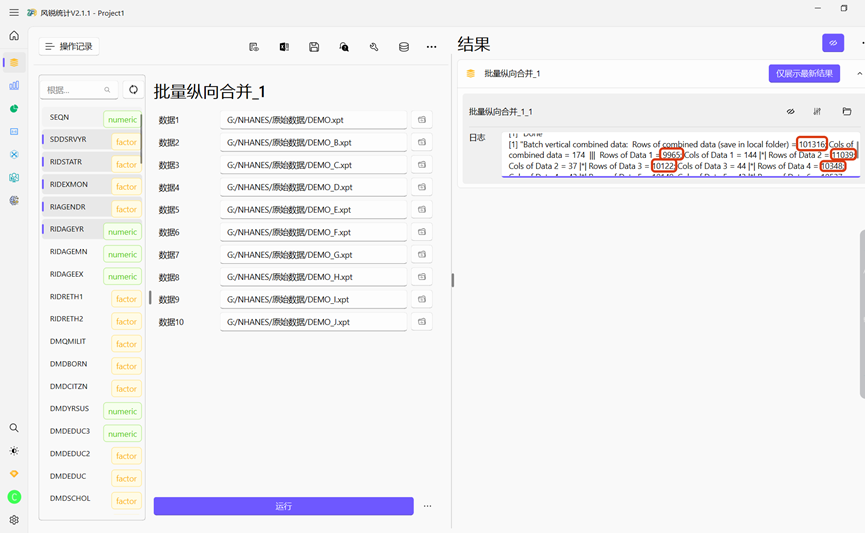Open the search icon in the lower sidebar

click(14, 428)
